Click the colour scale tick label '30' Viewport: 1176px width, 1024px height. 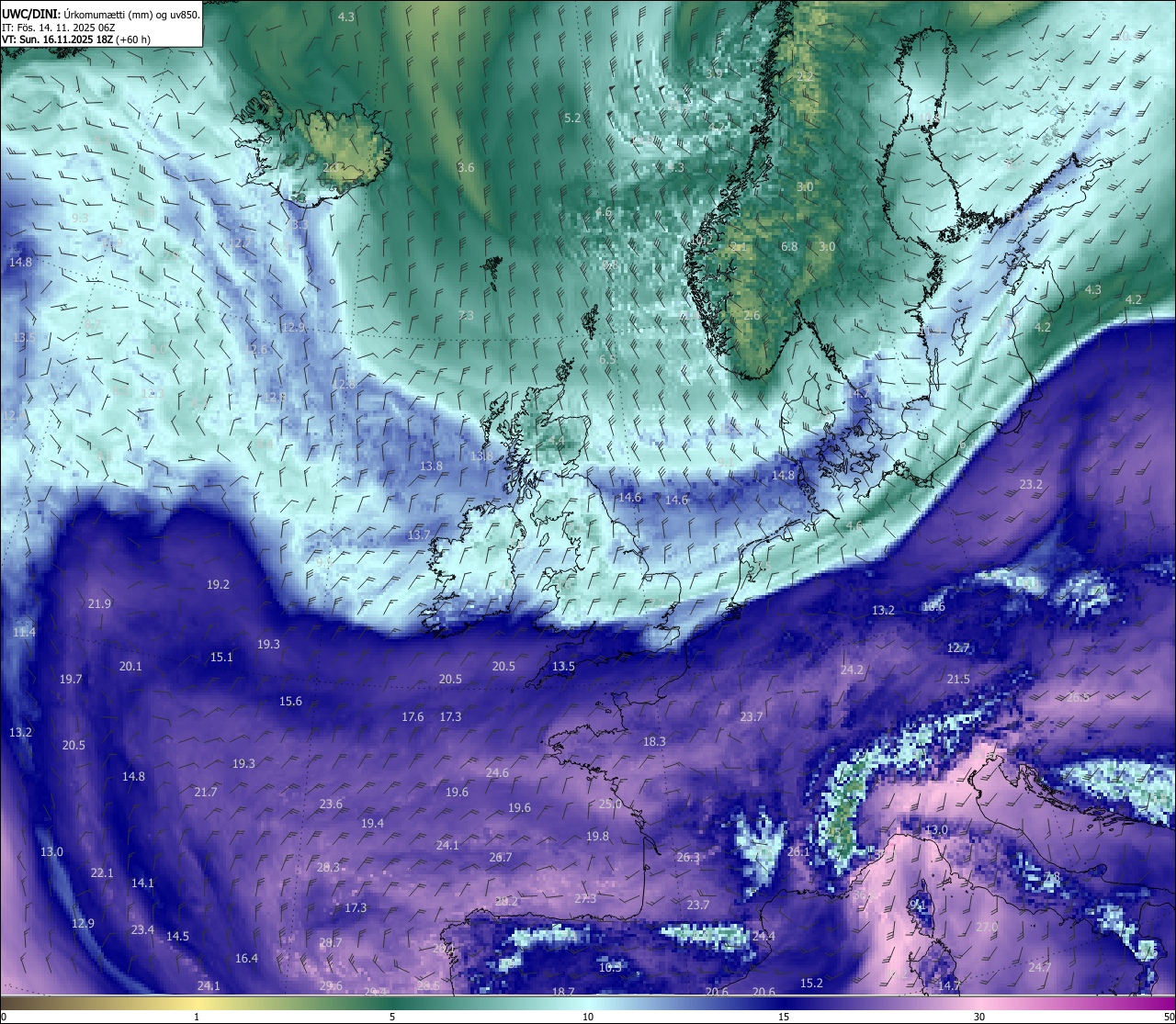tap(979, 1017)
